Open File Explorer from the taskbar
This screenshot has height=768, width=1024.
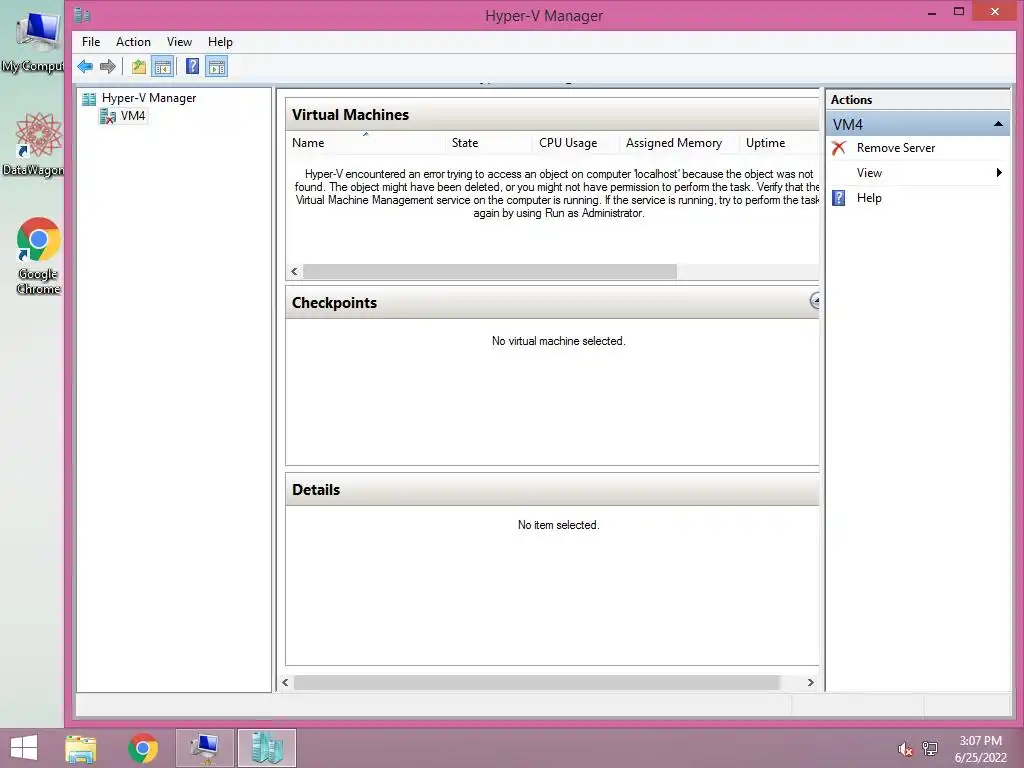click(x=81, y=748)
